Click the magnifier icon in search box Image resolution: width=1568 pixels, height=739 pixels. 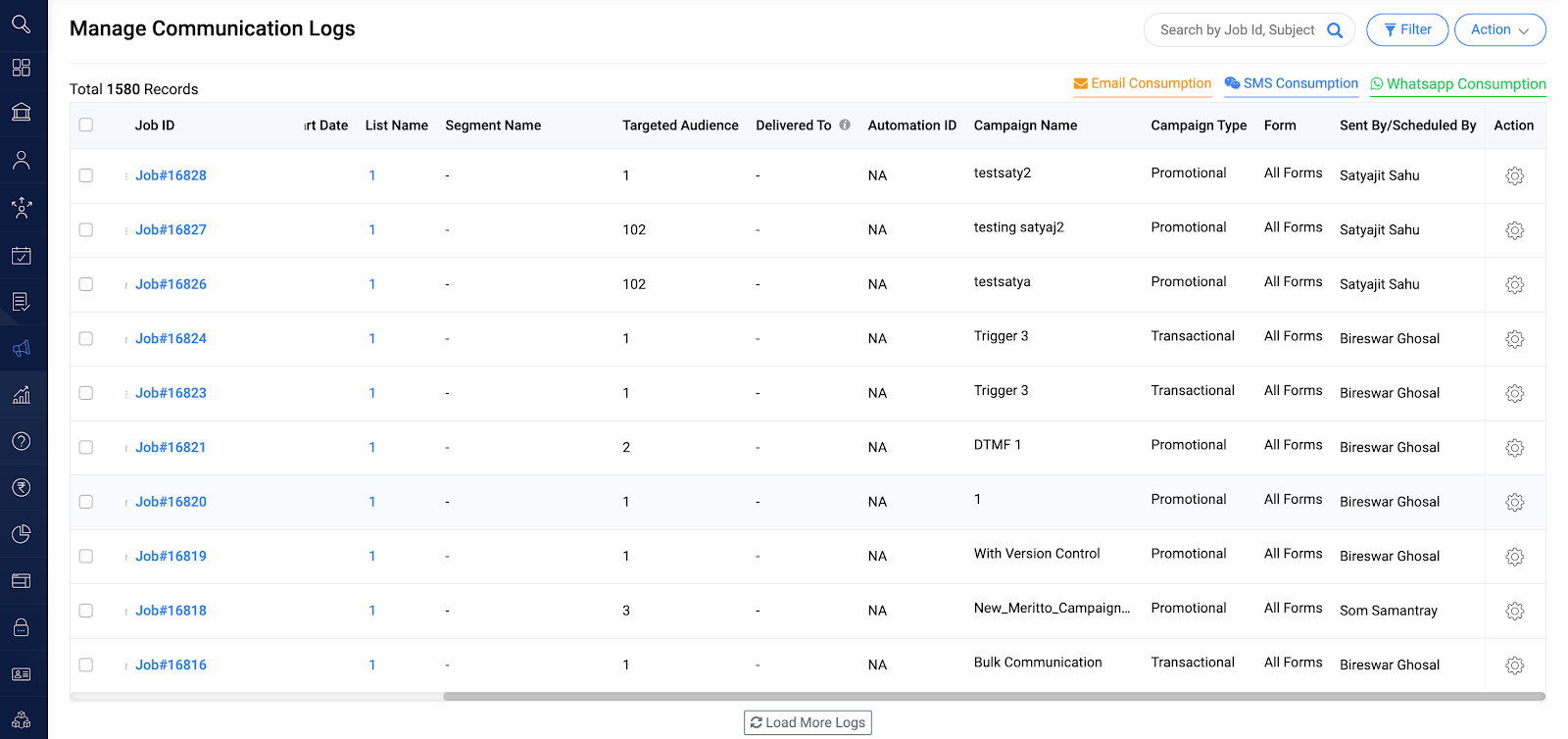pos(1334,30)
